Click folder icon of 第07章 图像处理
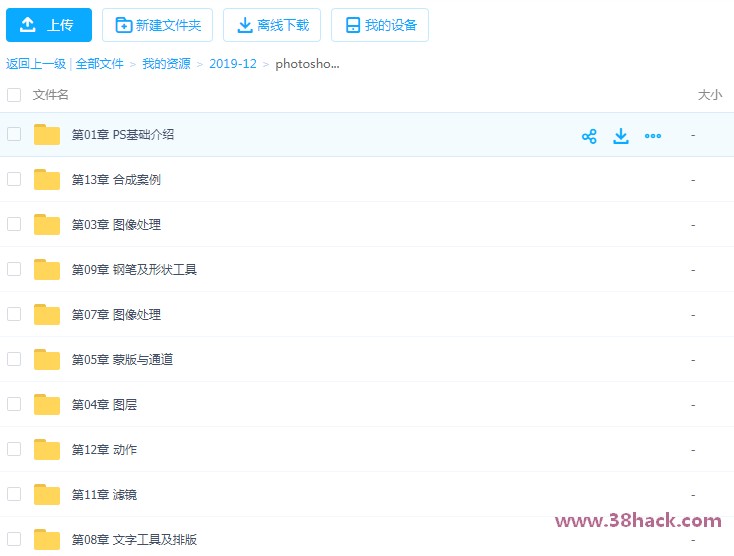The height and width of the screenshot is (556, 734). [x=47, y=314]
